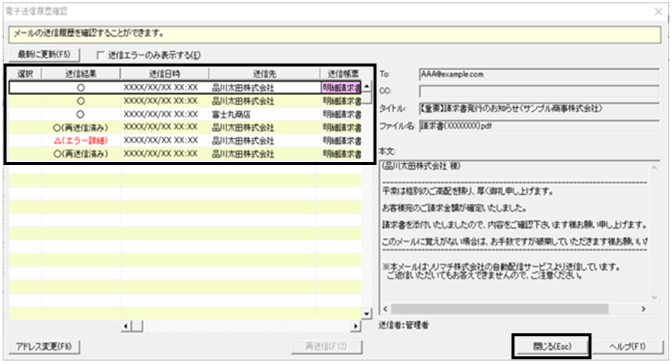Viewport: 672px width, 364px height.
Task: Open help with ヘルプ(F1) button
Action: (x=627, y=346)
